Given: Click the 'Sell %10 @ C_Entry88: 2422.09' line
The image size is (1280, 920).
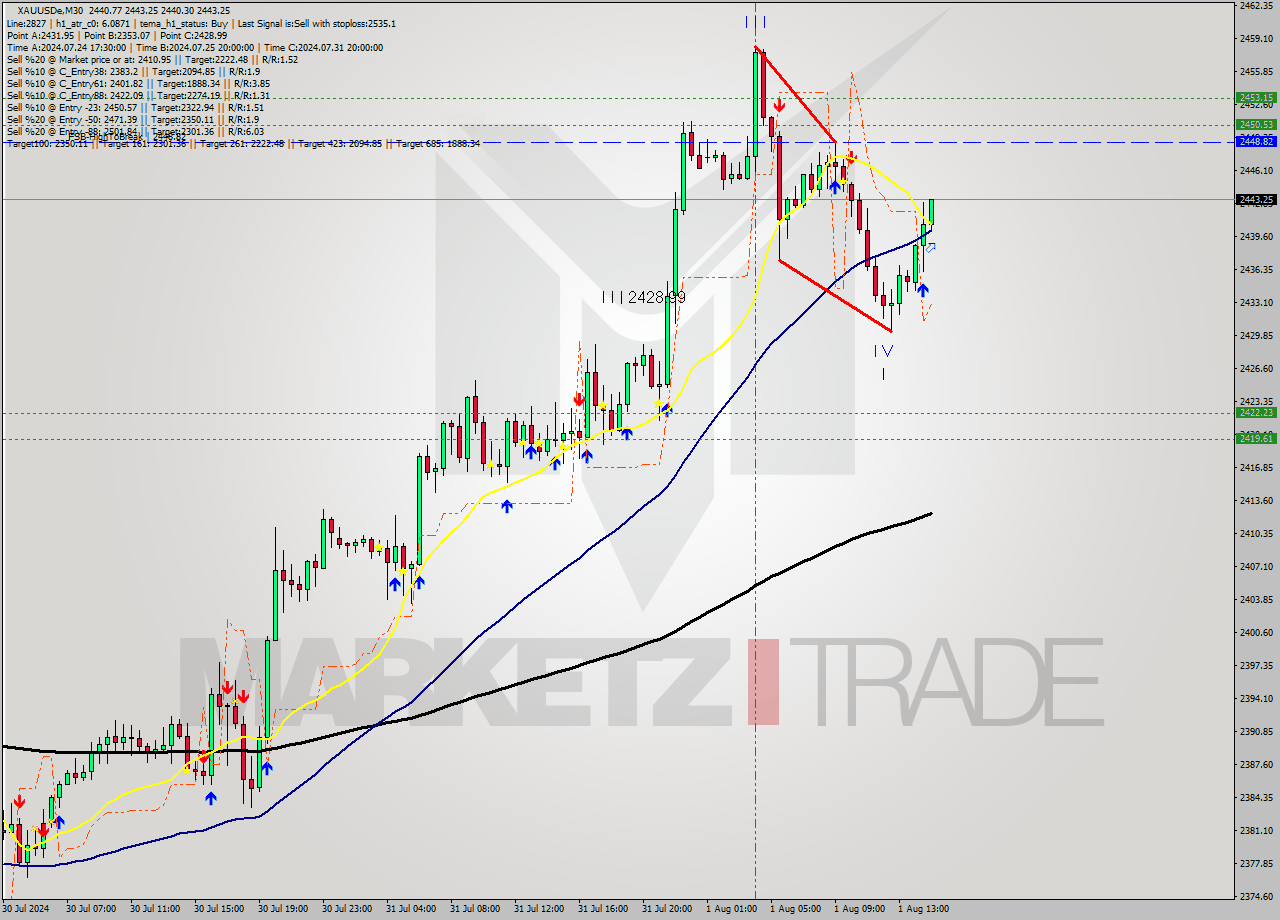Looking at the screenshot, I should pyautogui.click(x=136, y=96).
